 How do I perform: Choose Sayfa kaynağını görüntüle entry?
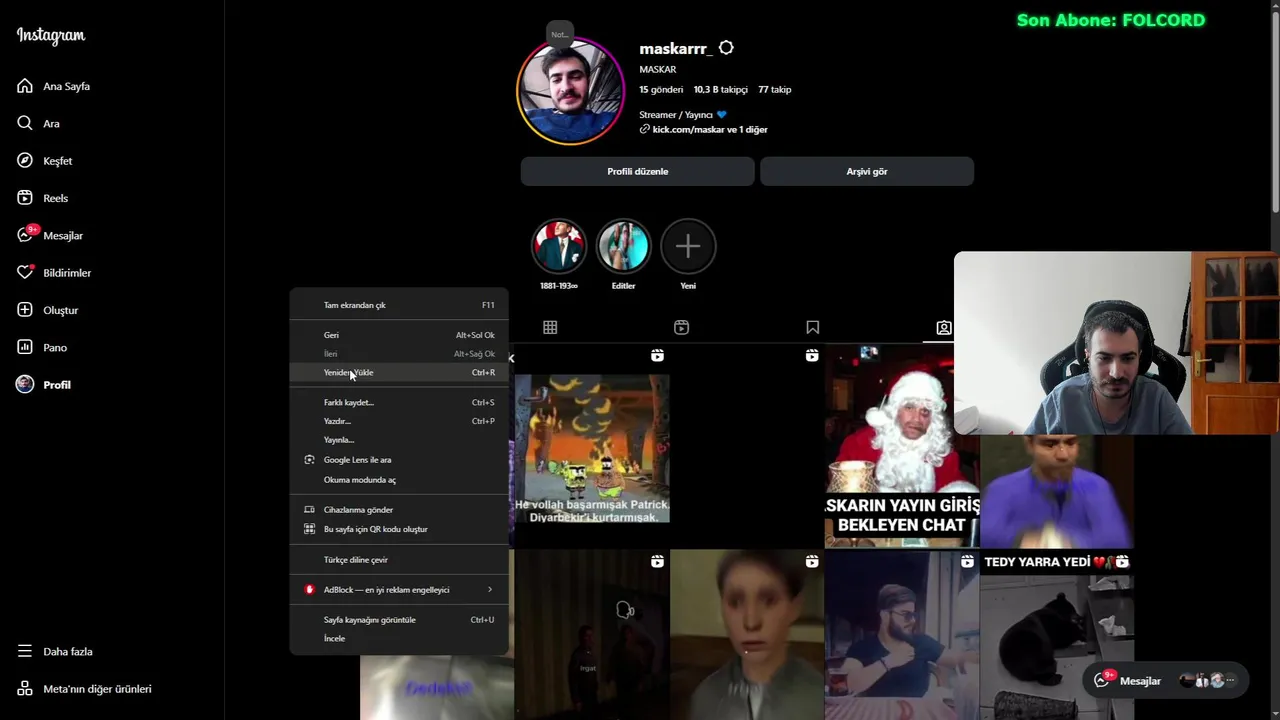point(399,620)
